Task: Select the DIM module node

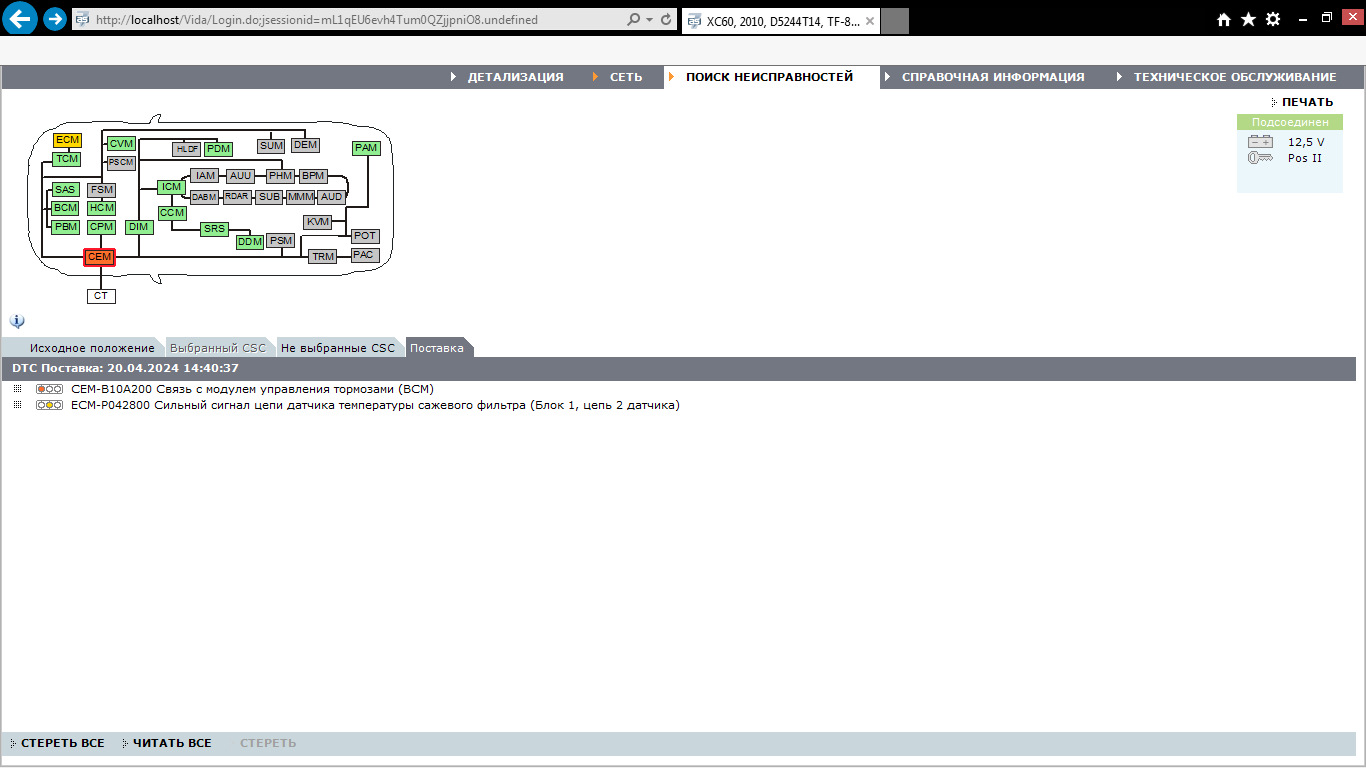Action: point(139,227)
